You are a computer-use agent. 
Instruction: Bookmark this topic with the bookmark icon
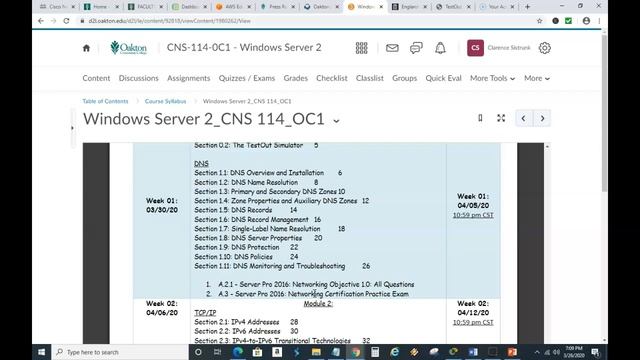[x=480, y=118]
